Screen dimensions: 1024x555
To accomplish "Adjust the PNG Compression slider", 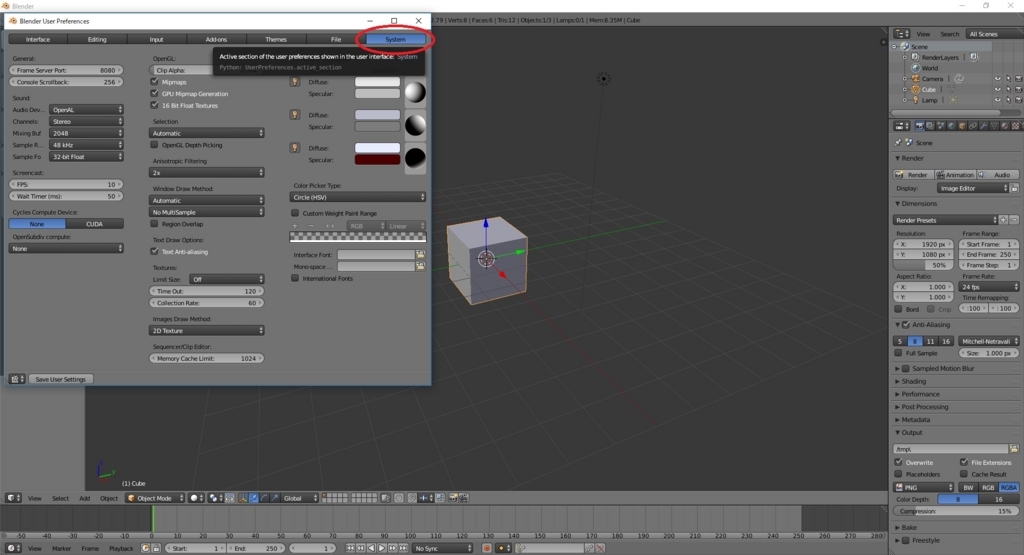I will (956, 511).
